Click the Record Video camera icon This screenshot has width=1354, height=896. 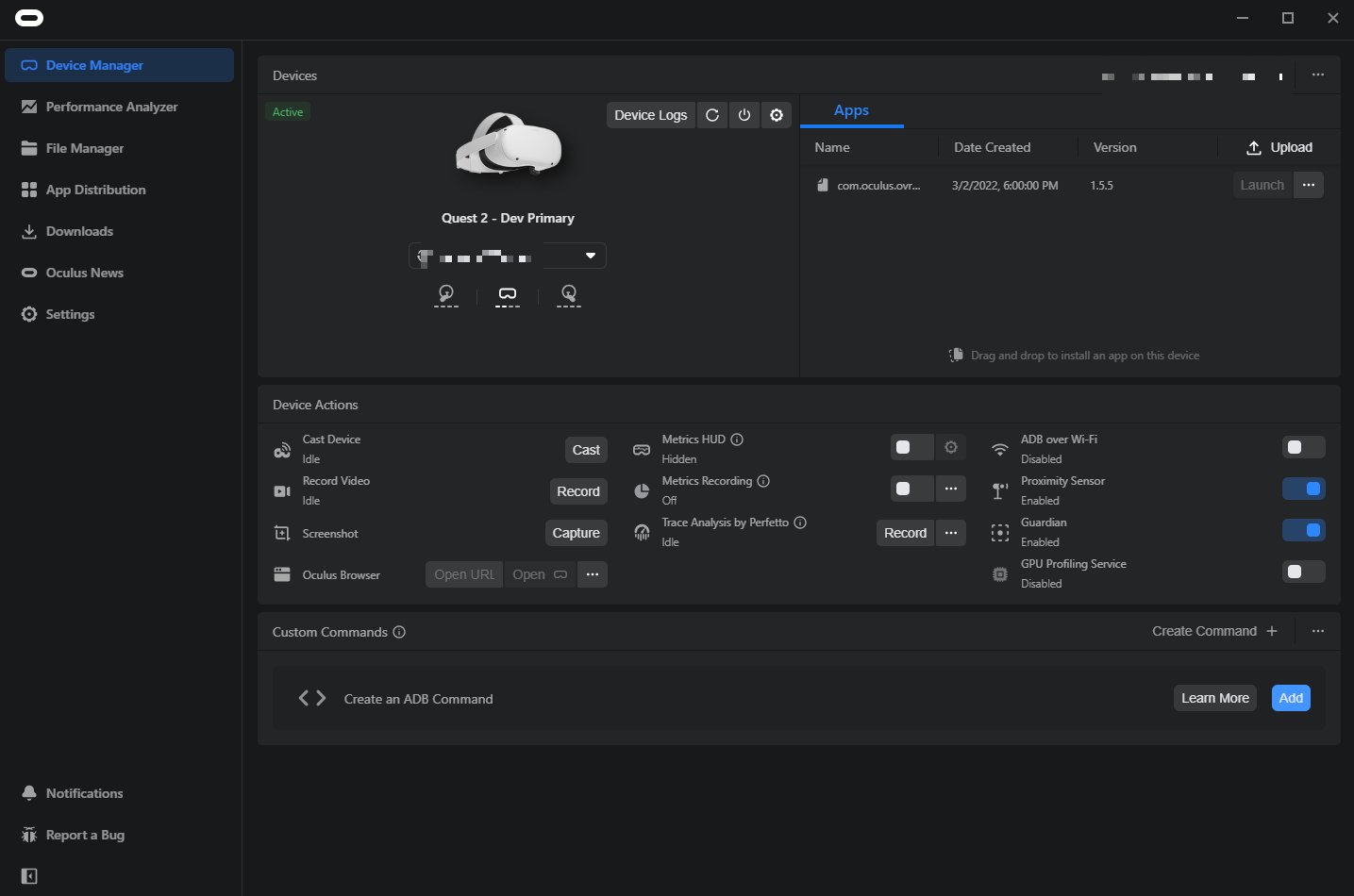coord(282,491)
